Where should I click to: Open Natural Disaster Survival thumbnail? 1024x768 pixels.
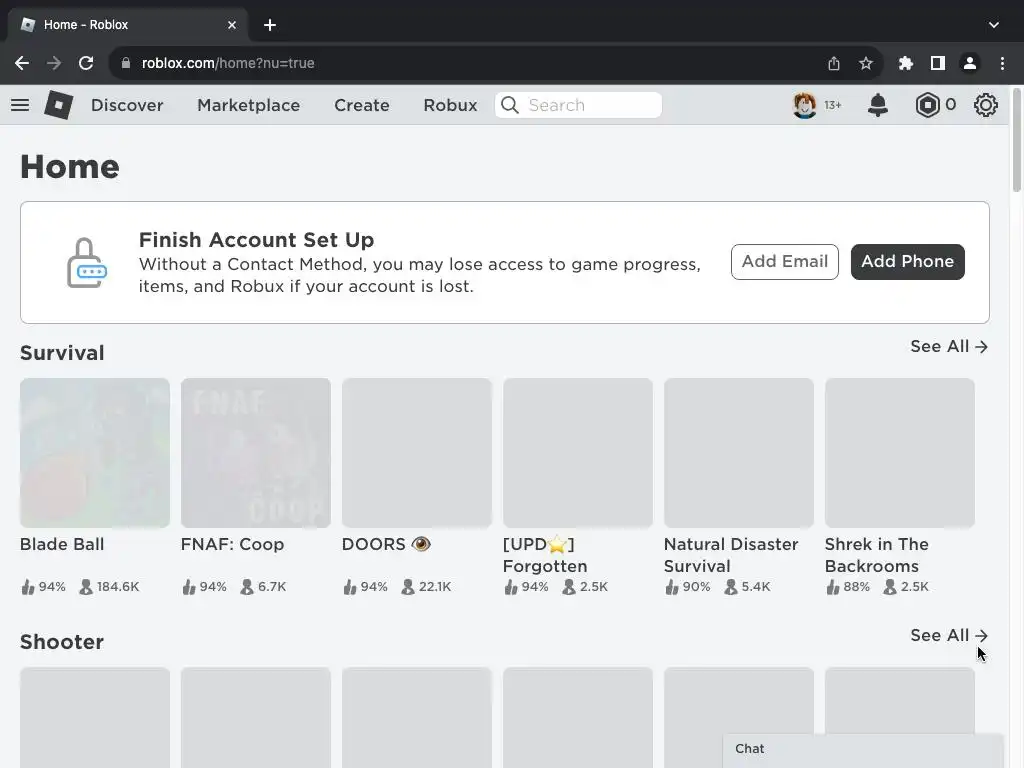(x=739, y=453)
